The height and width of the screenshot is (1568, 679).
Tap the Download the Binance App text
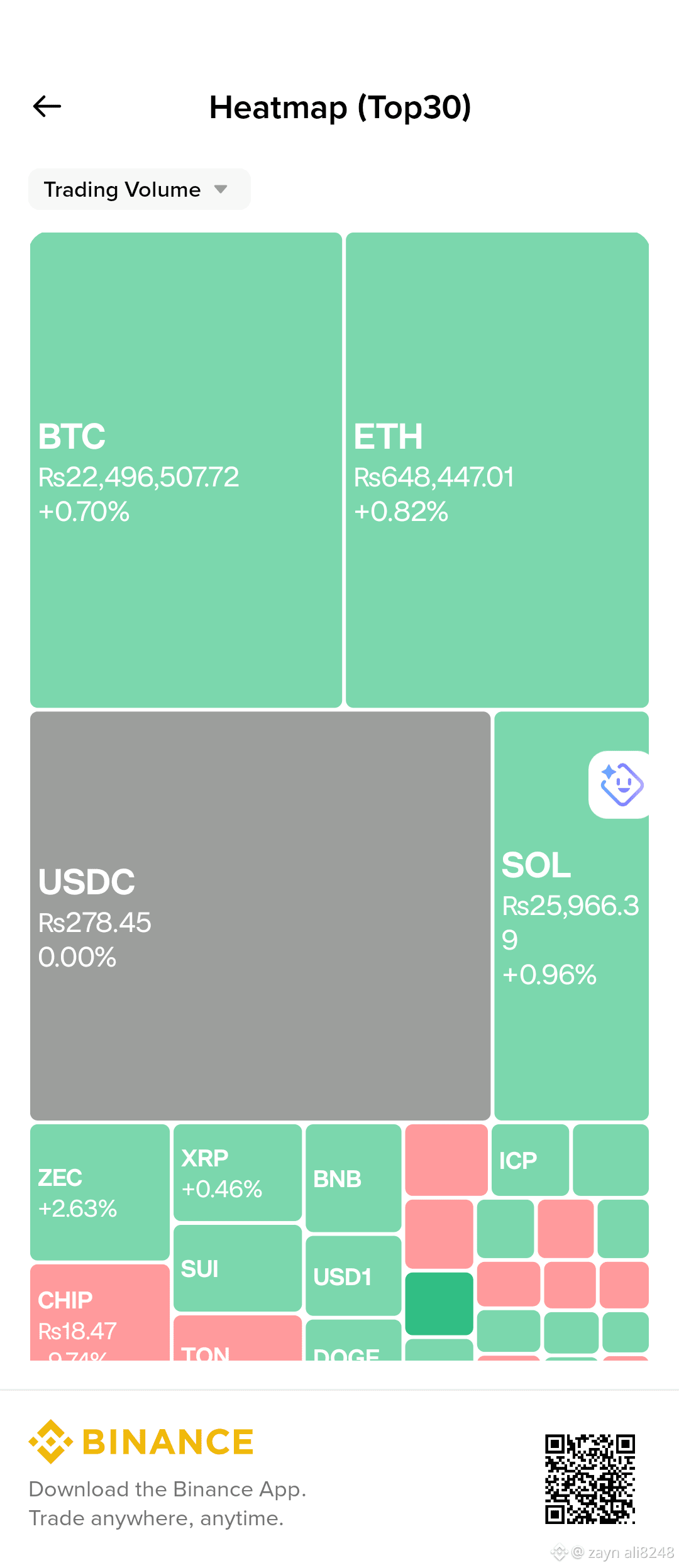(x=167, y=1489)
